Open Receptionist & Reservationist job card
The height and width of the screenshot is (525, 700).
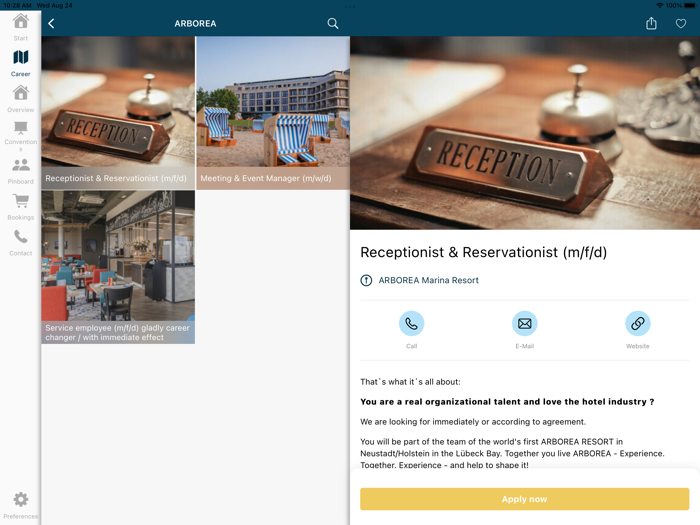coord(118,113)
